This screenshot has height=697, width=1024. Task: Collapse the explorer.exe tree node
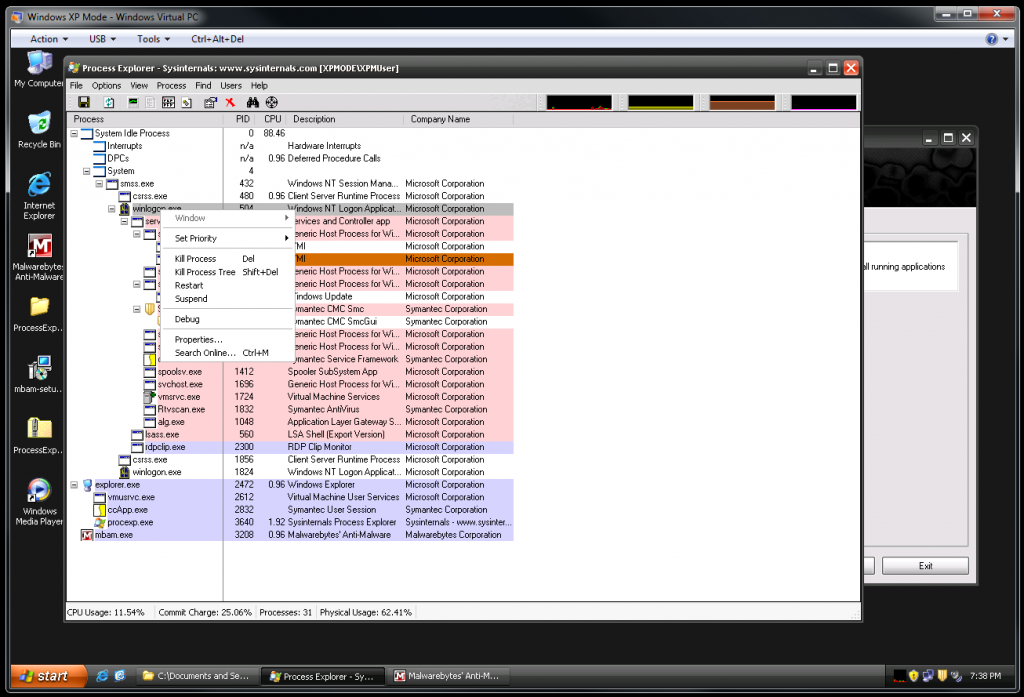(74, 485)
